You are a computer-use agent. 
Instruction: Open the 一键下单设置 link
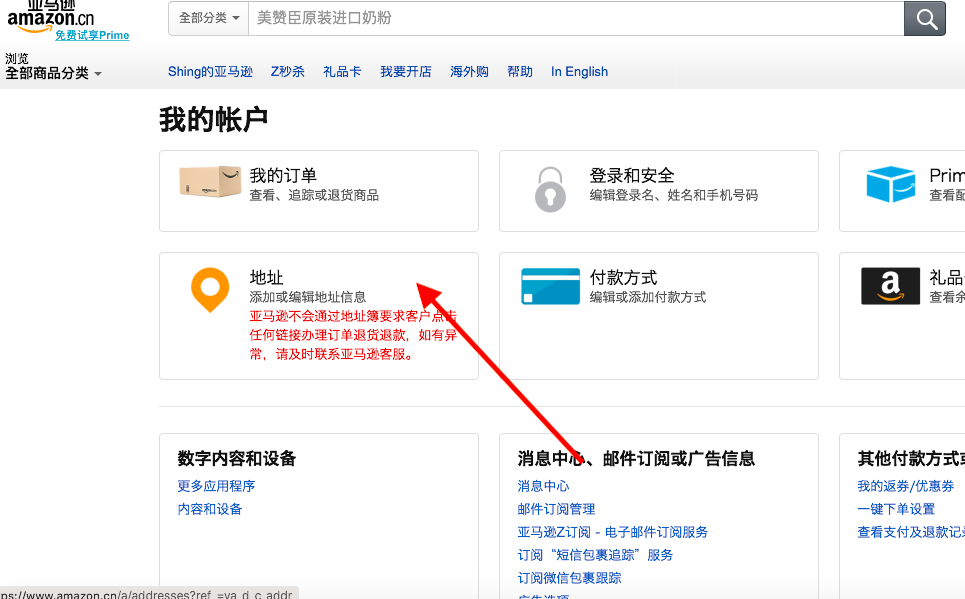[x=896, y=509]
